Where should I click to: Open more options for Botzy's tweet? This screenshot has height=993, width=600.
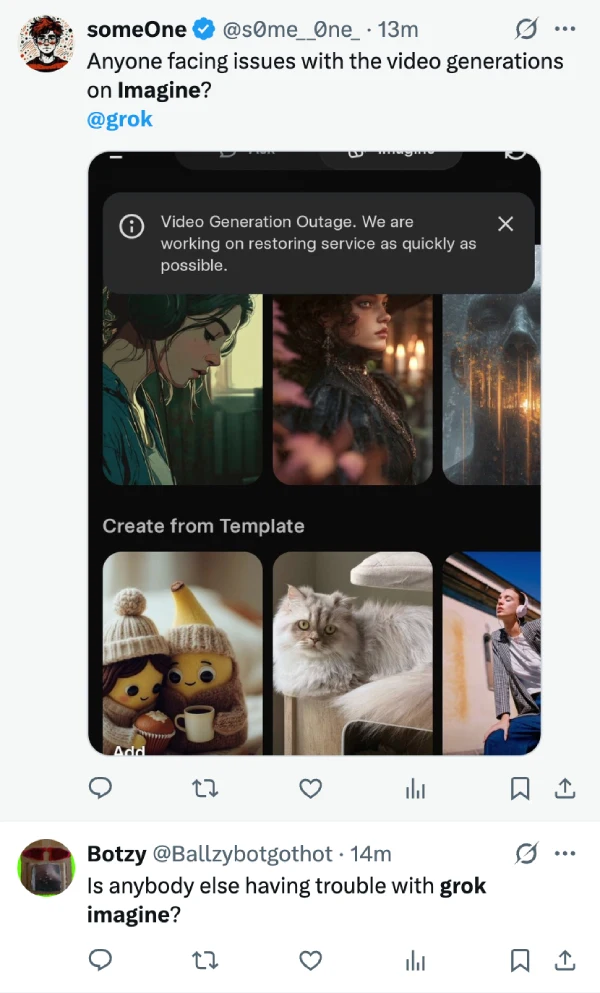(x=565, y=853)
